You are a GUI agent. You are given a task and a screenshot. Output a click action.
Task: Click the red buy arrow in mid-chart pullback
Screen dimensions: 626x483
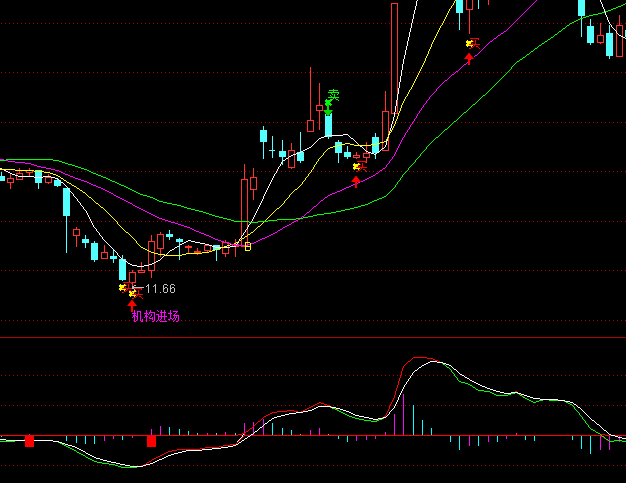356,181
